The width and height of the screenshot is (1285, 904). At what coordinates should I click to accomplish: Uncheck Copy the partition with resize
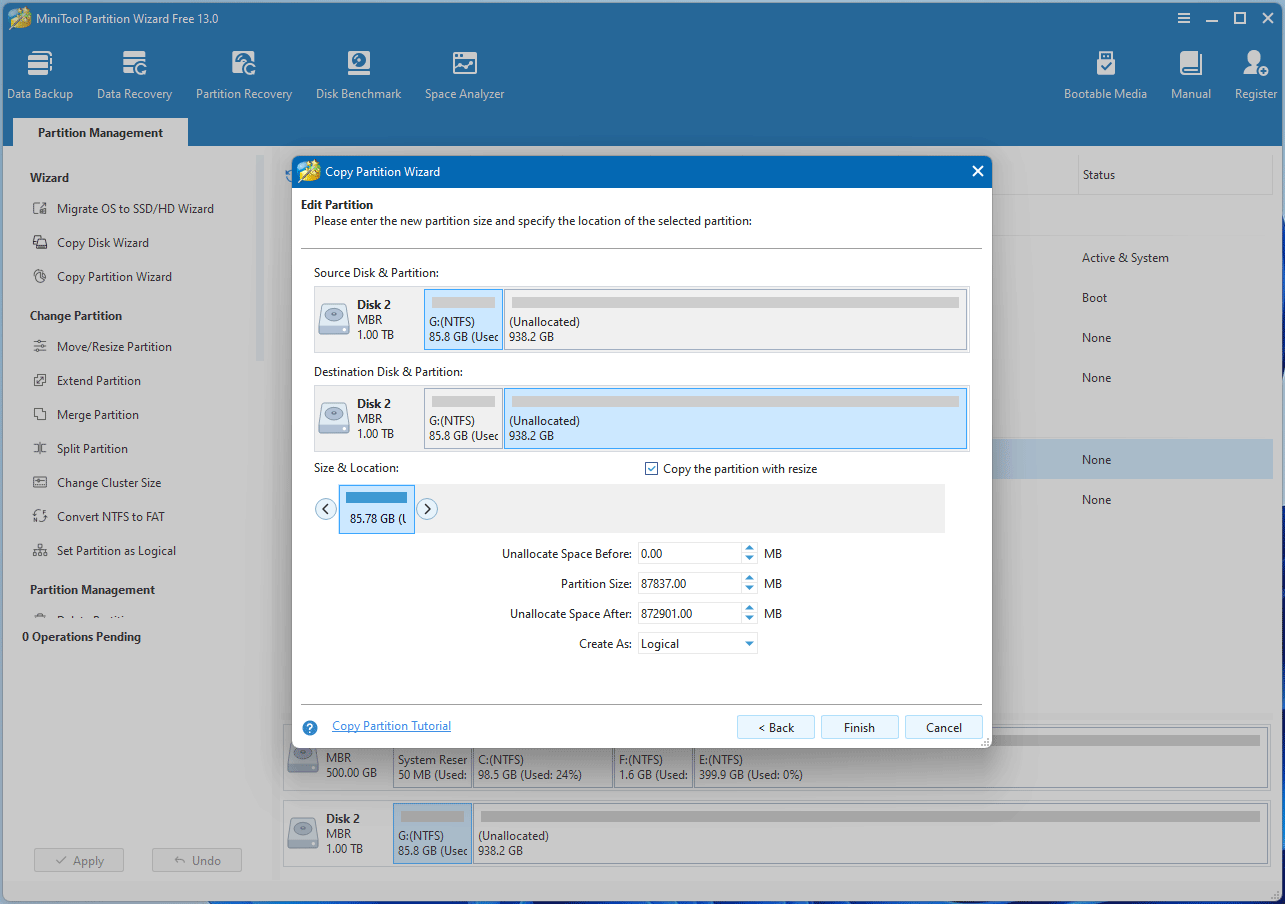pos(652,469)
